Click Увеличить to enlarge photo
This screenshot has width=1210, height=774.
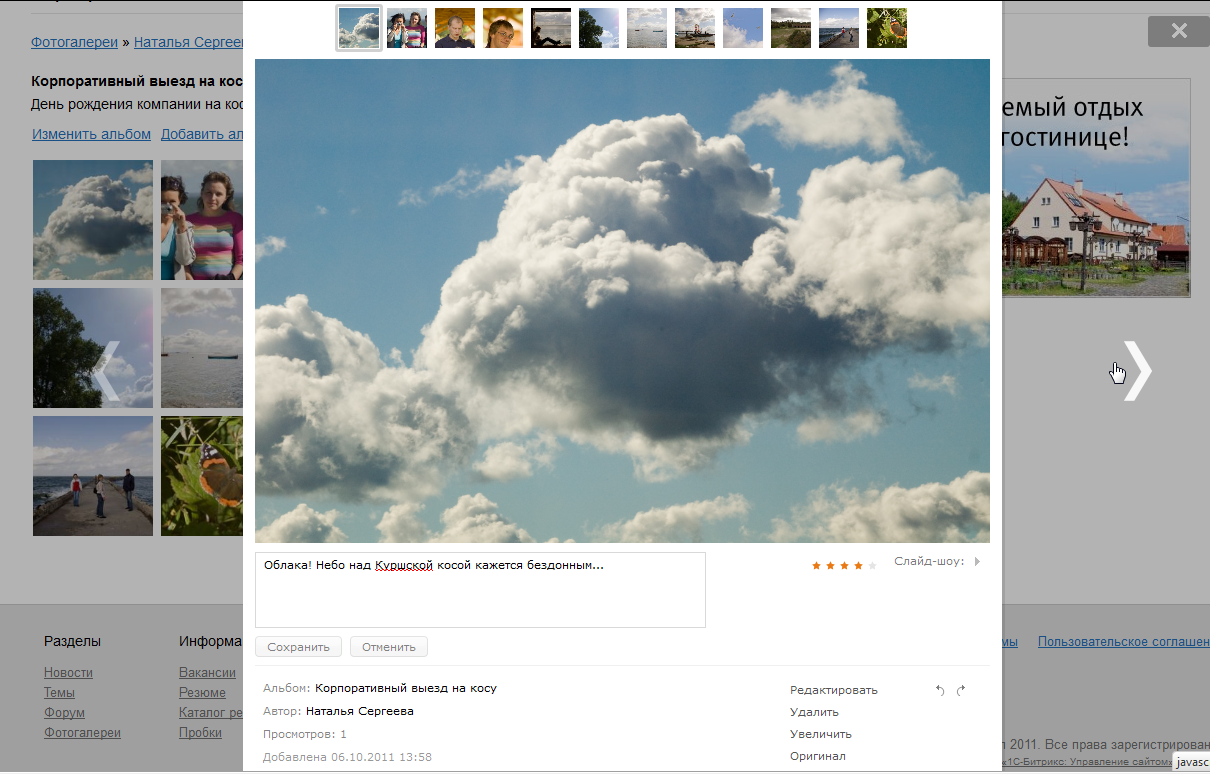coord(820,734)
